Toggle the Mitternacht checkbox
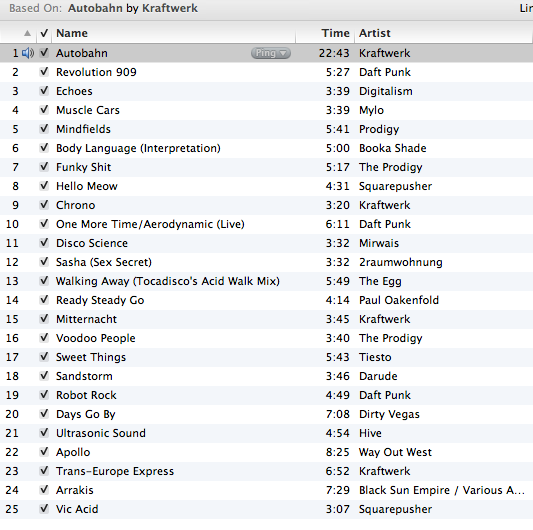This screenshot has height=530, width=533. point(44,319)
